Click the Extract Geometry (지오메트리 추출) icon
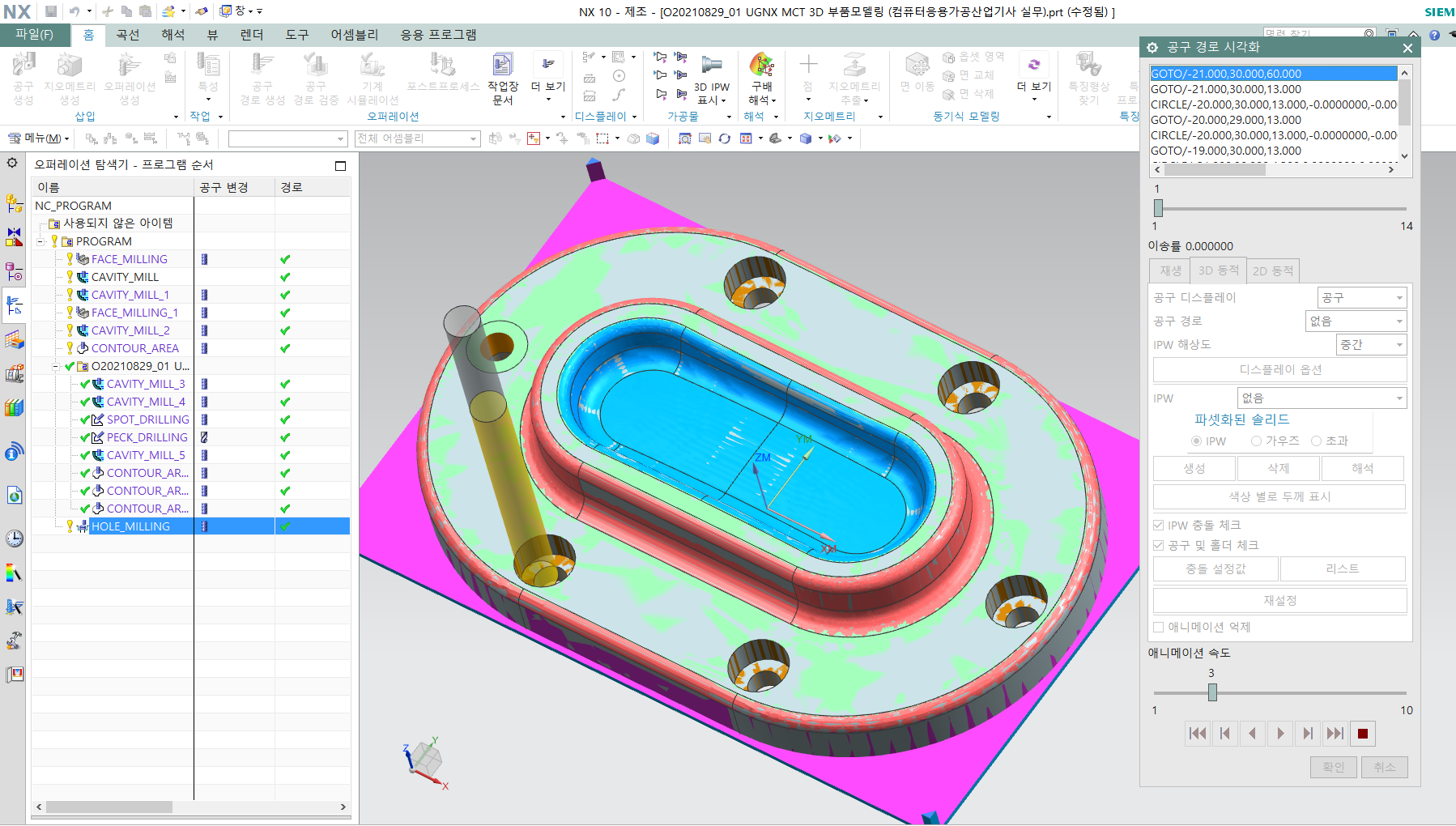 coord(854,65)
